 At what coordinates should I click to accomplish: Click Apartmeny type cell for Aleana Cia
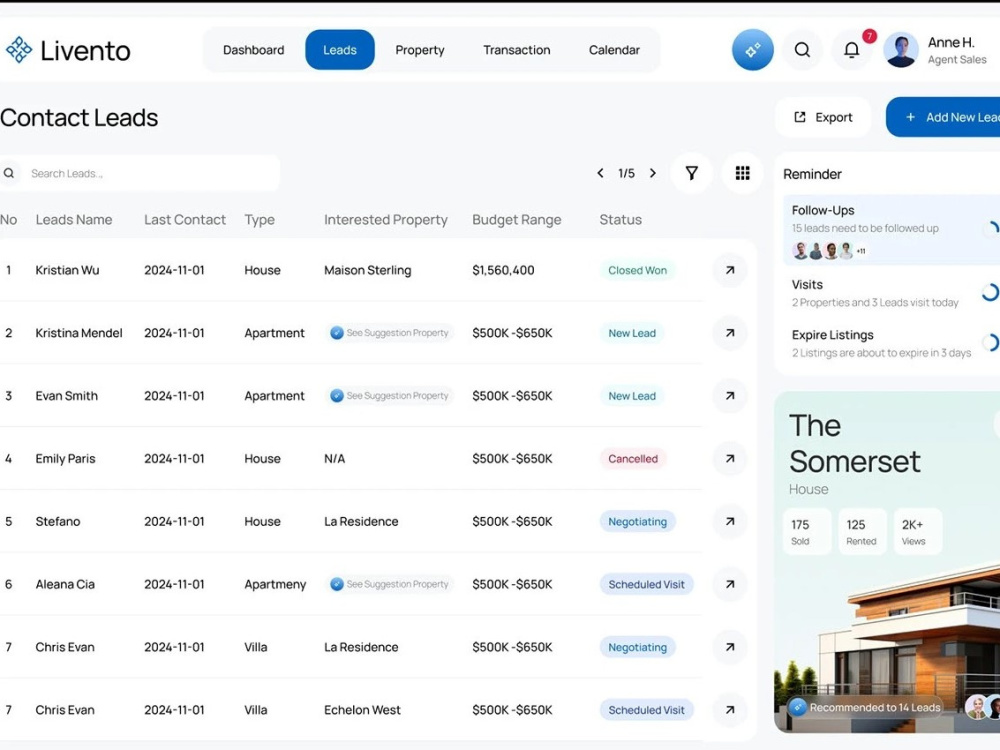click(x=275, y=584)
